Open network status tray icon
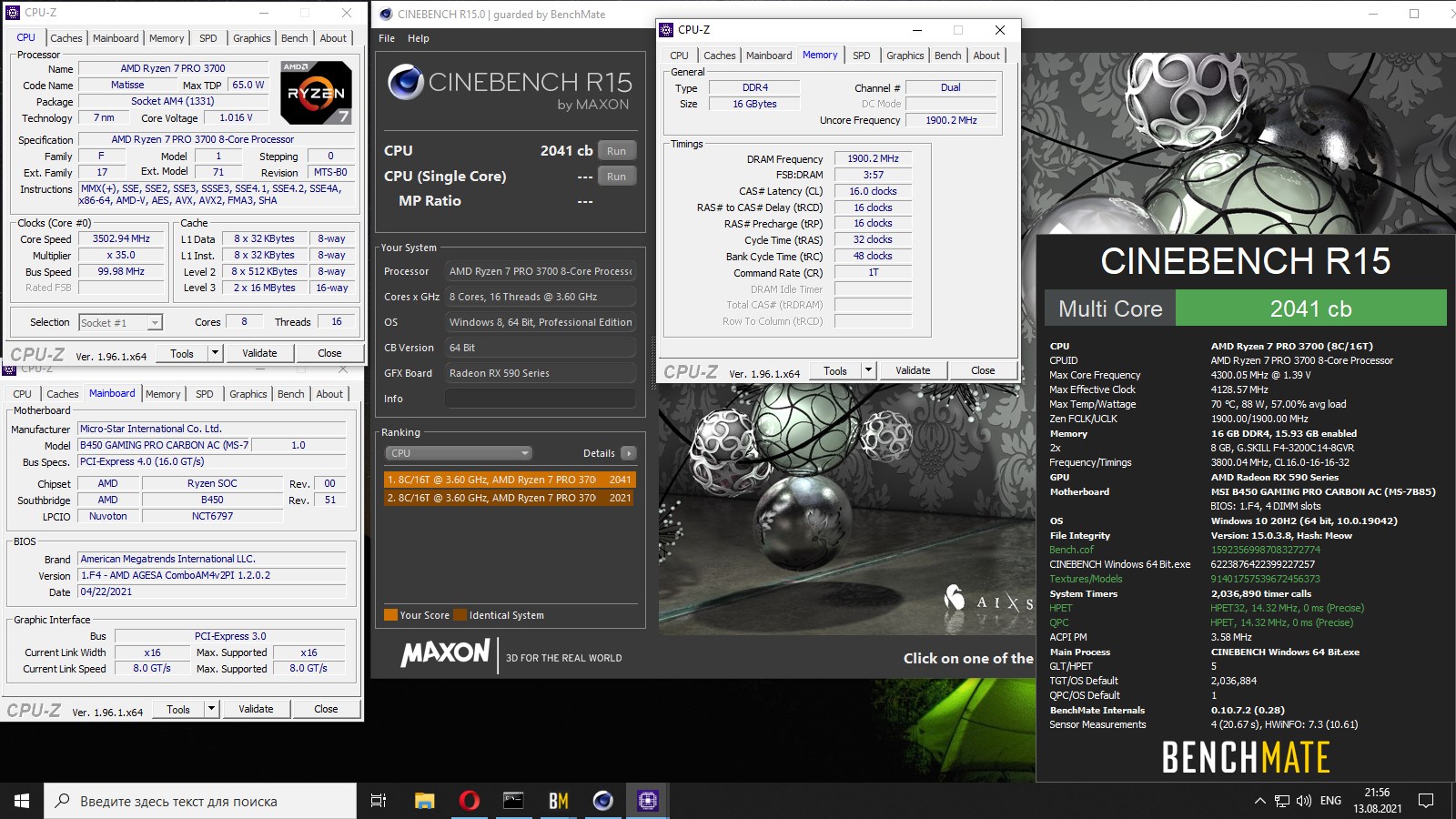 coord(1281,801)
